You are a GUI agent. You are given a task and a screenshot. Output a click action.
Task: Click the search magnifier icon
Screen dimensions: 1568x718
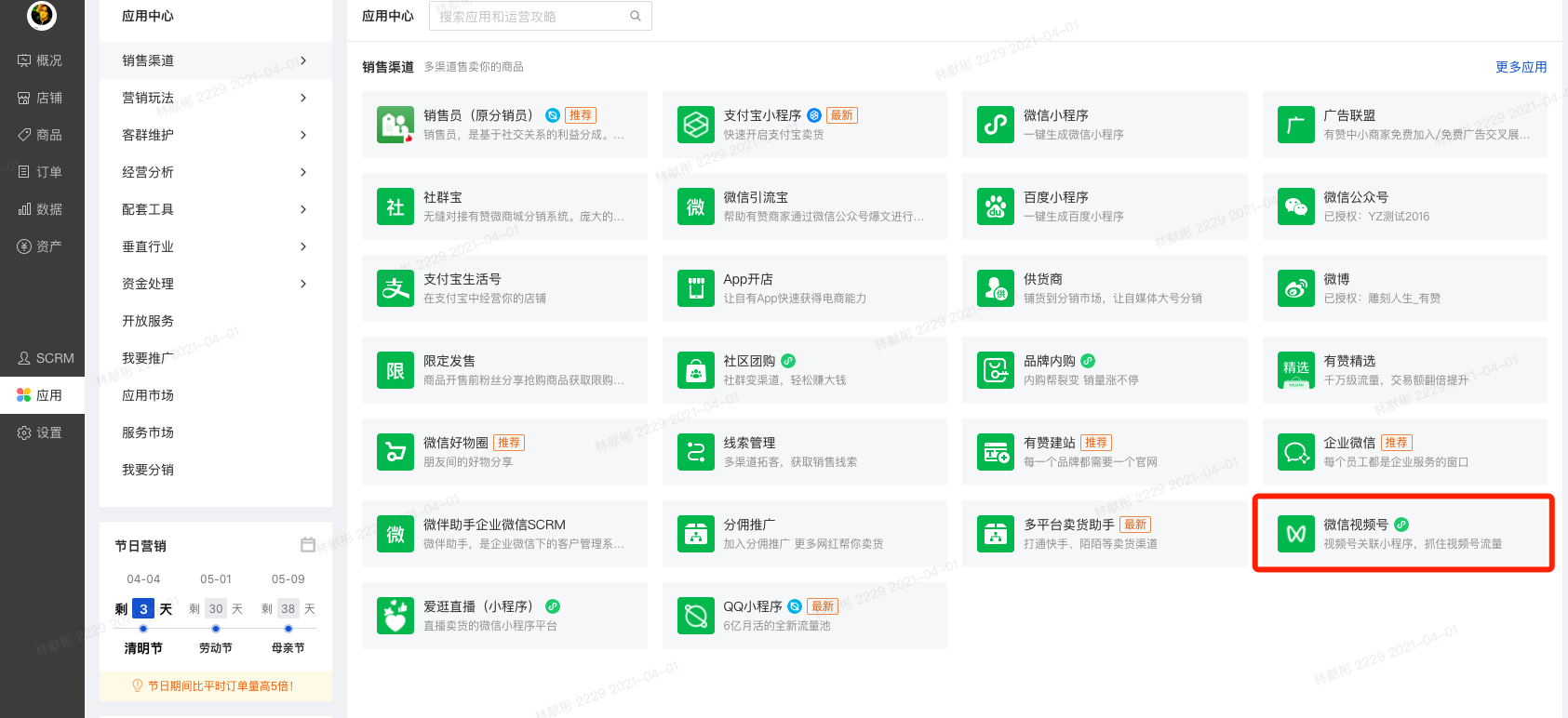tap(636, 16)
